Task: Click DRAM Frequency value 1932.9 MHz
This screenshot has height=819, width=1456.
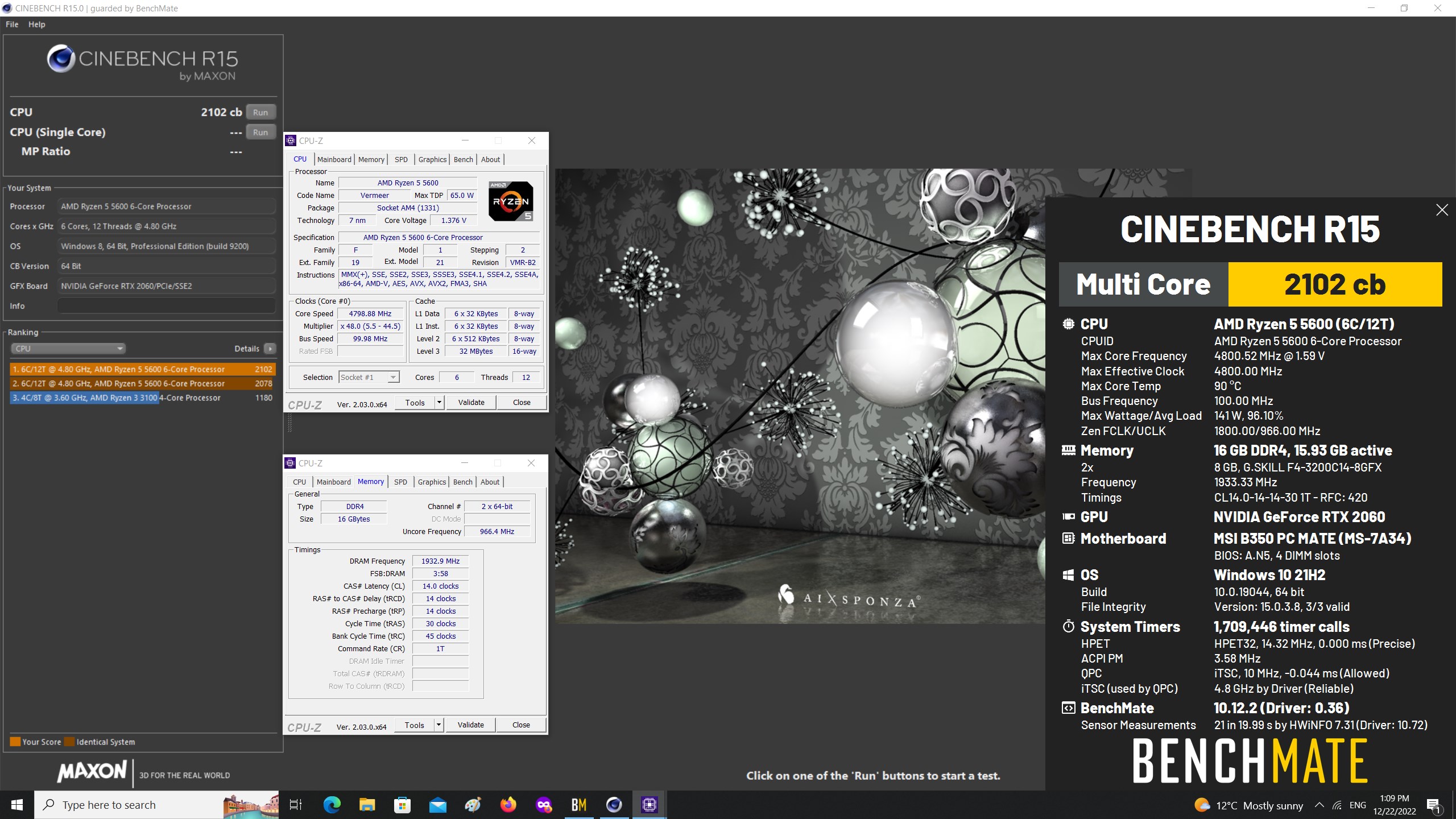Action: click(x=440, y=561)
